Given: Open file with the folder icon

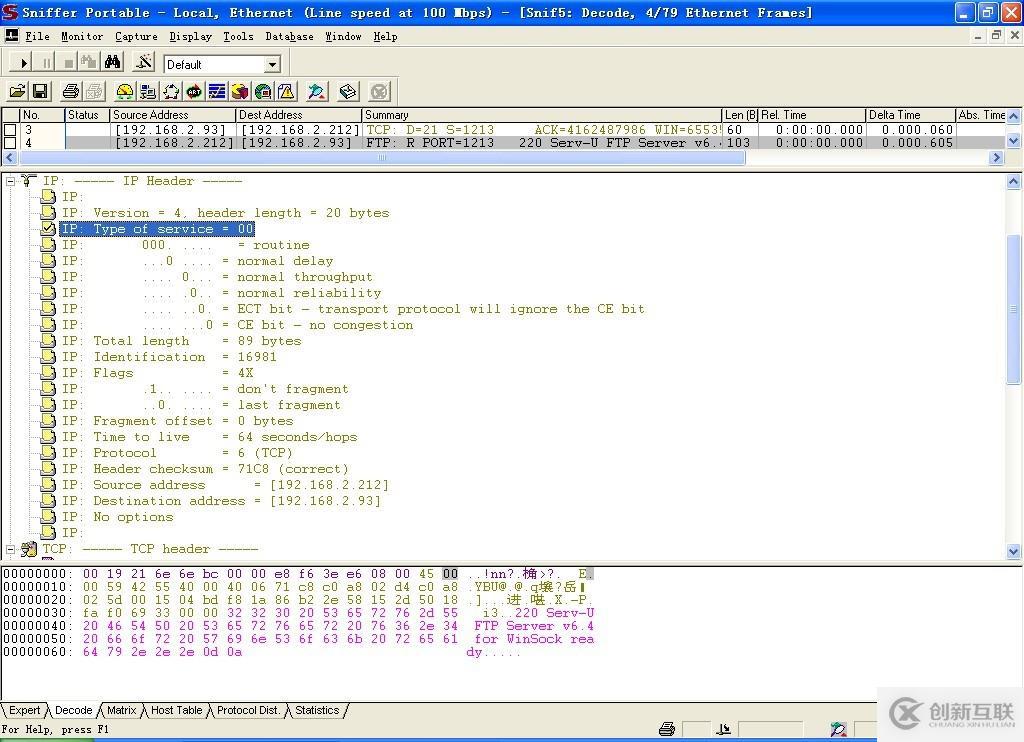Looking at the screenshot, I should 17,91.
